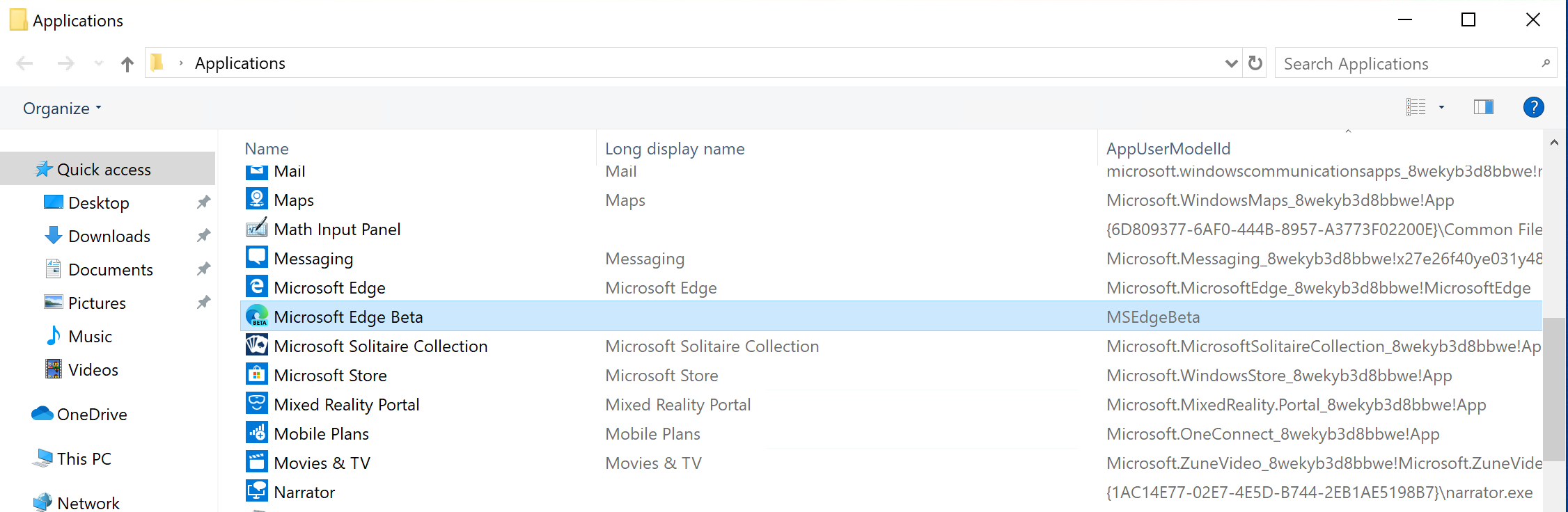
Task: Click the Mail app icon
Action: tap(257, 171)
